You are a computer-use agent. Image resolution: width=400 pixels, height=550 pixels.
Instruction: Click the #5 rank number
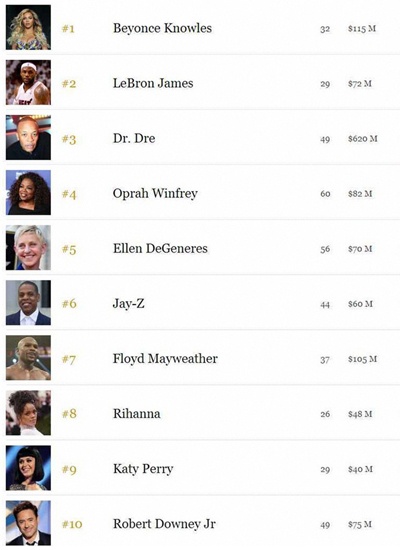69,249
